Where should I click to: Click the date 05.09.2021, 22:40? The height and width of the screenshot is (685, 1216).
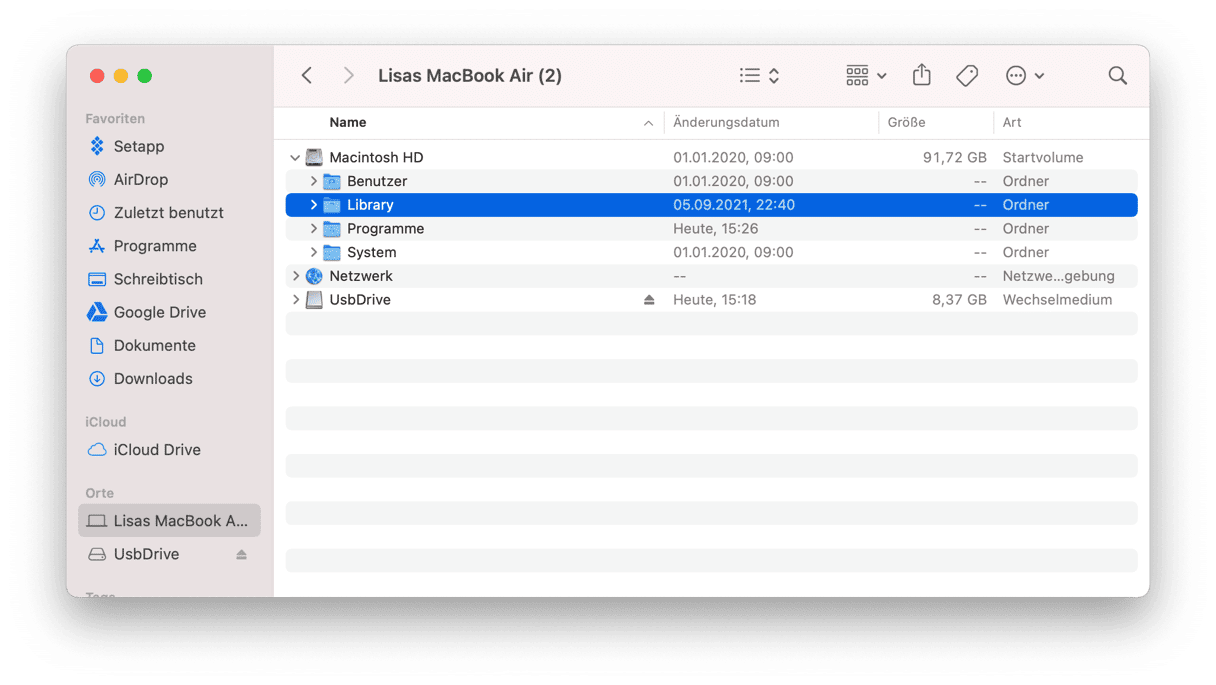pos(734,205)
